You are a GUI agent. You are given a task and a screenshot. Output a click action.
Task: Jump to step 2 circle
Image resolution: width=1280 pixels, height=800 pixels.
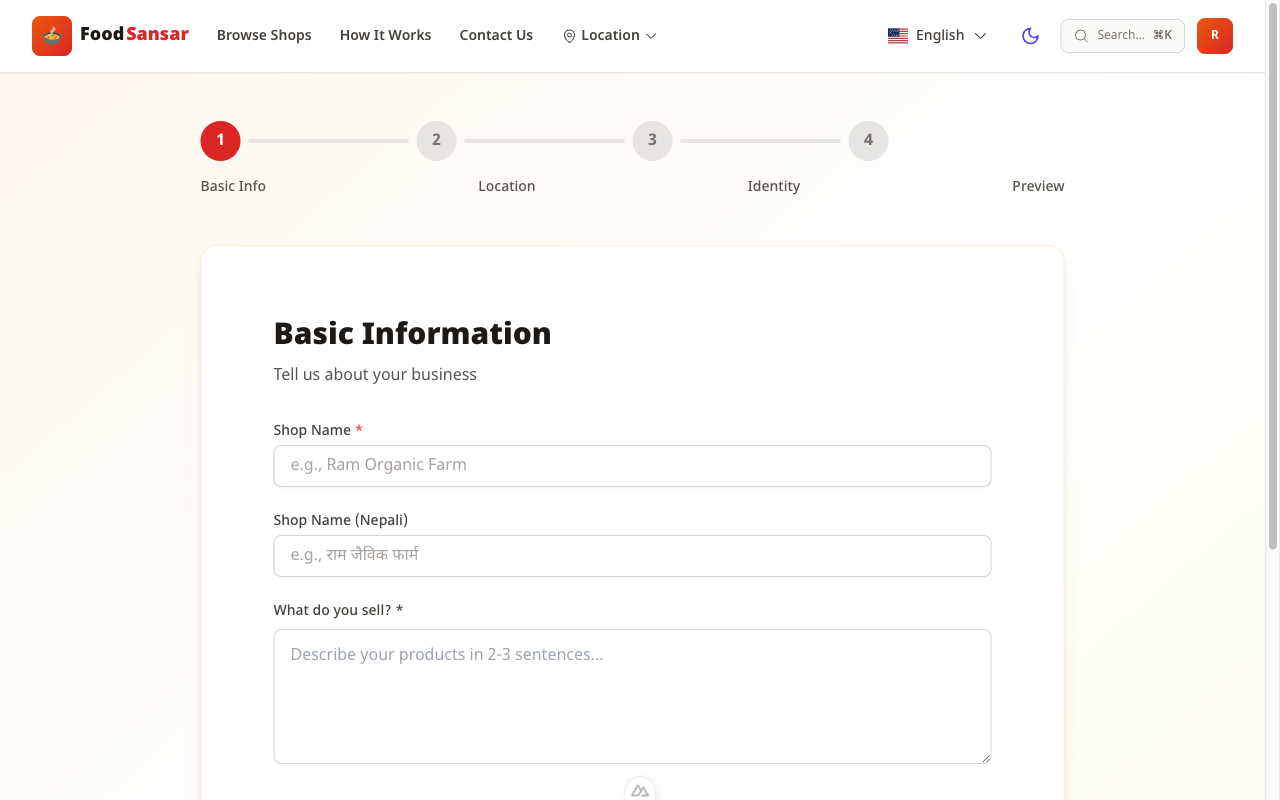[x=436, y=140]
